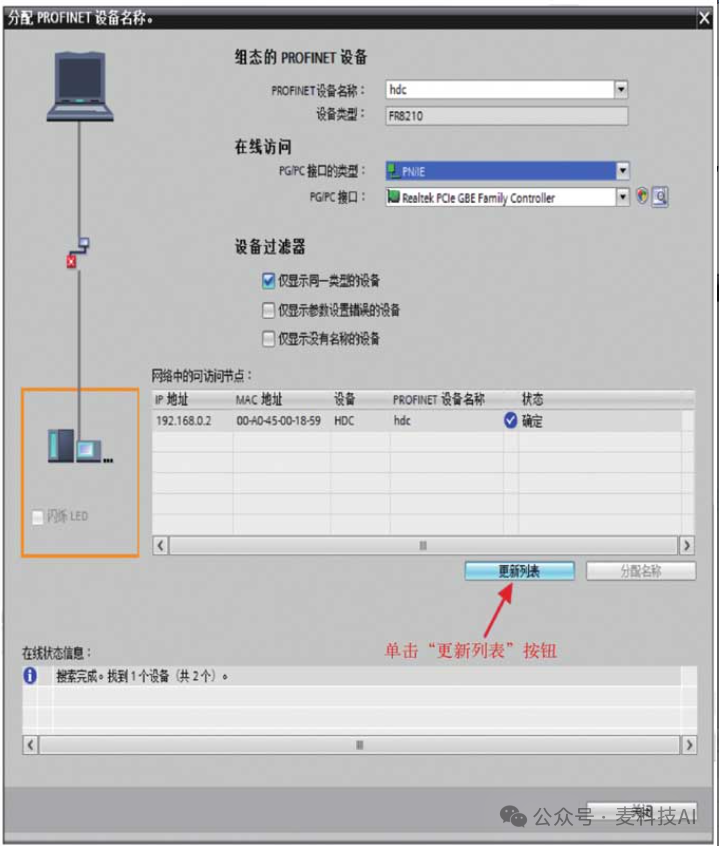Uncheck show only same type devices
The width and height of the screenshot is (719, 846).
pos(268,281)
